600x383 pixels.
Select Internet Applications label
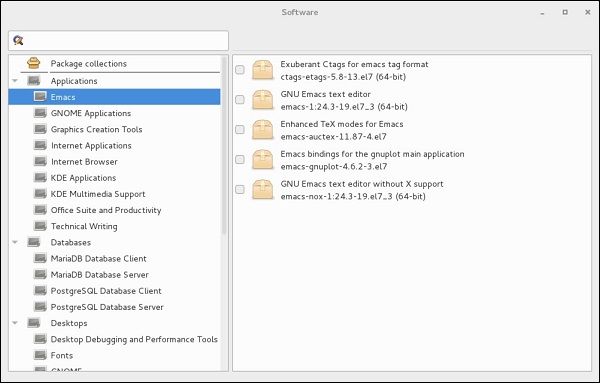click(91, 145)
